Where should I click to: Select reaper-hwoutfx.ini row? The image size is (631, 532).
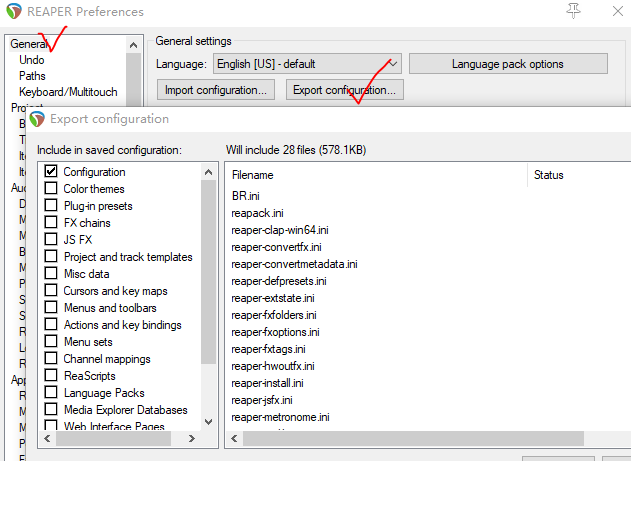point(273,366)
